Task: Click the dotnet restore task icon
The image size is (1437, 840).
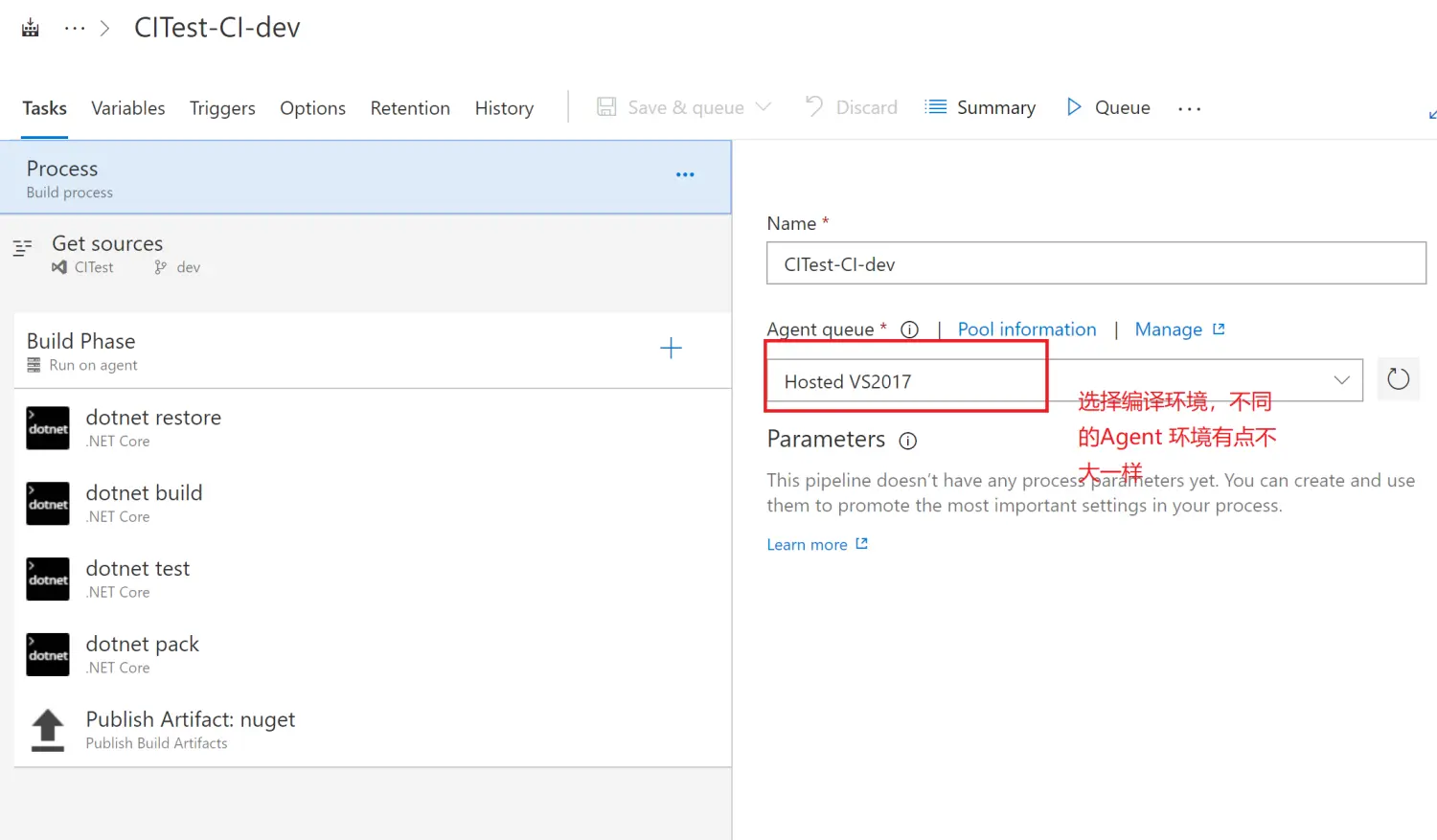Action: 48,428
